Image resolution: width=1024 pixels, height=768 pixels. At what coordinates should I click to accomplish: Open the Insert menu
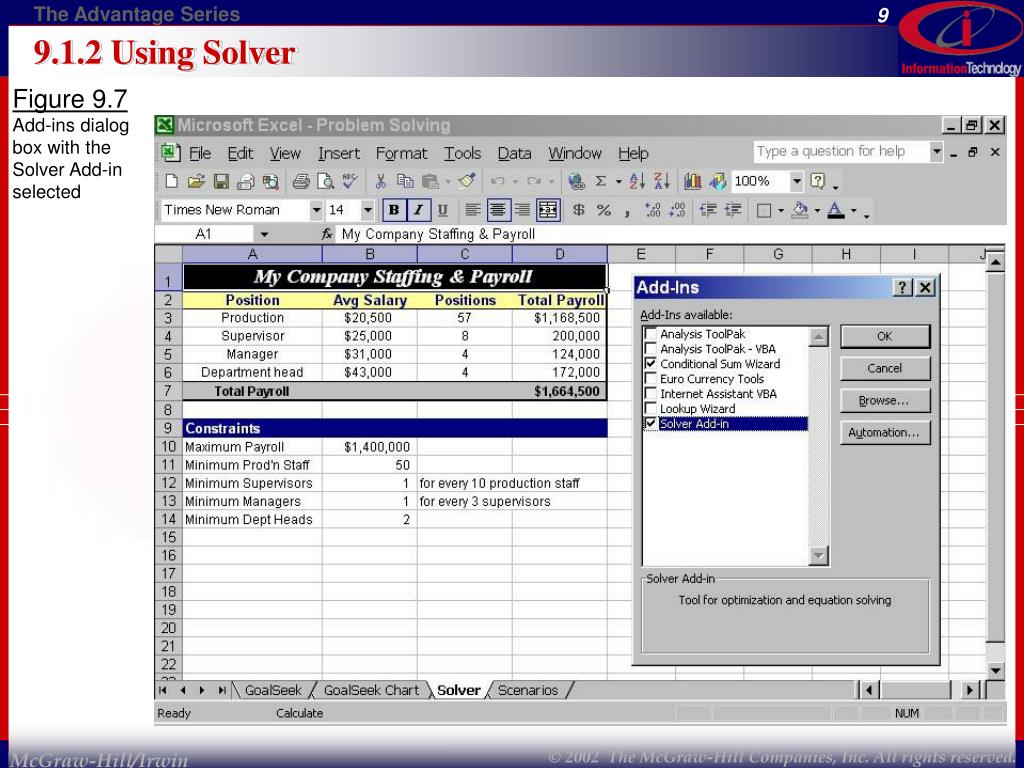[339, 153]
